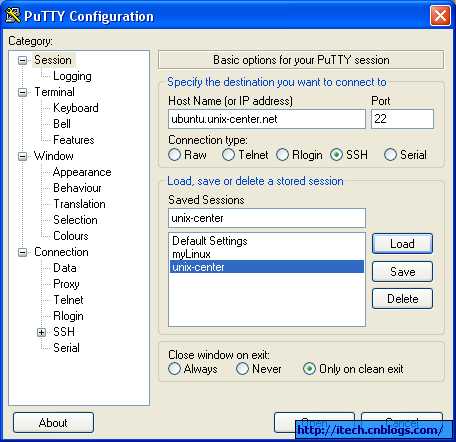Open the Selection category
The width and height of the screenshot is (456, 442).
click(75, 220)
